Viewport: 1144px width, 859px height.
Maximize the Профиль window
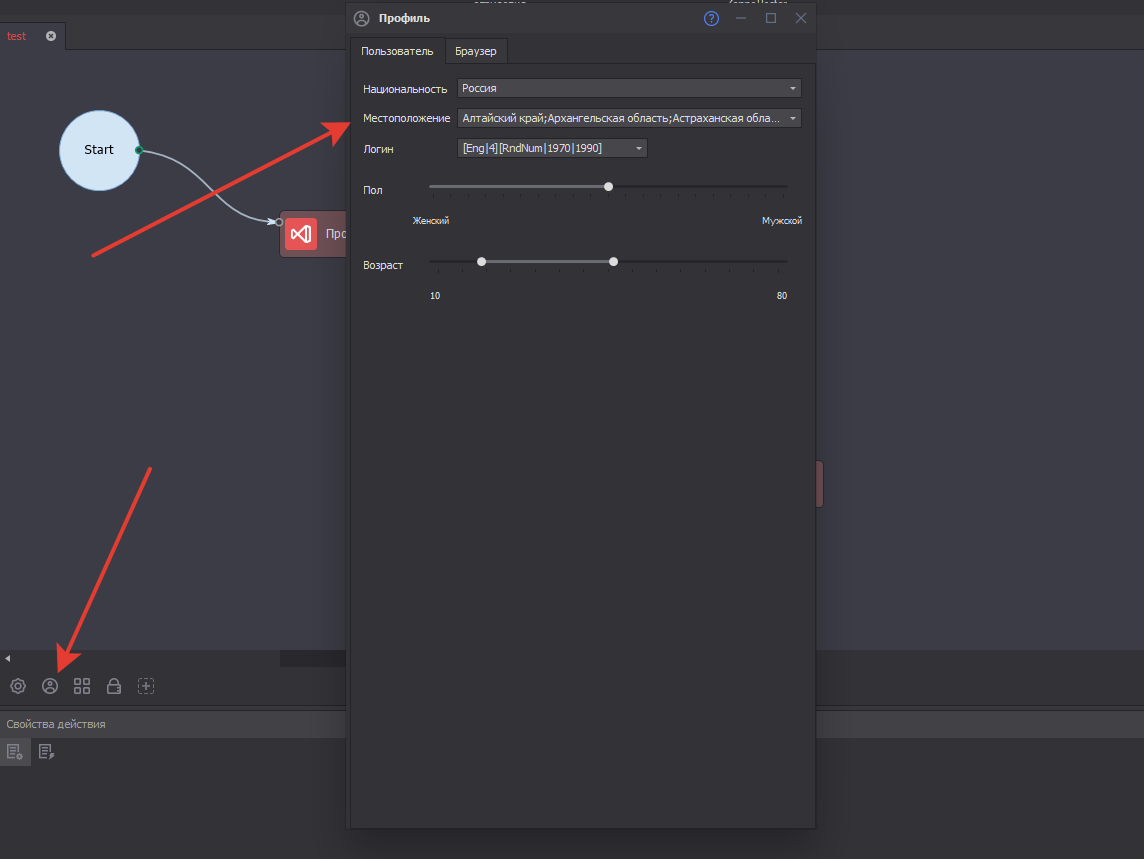click(x=771, y=18)
